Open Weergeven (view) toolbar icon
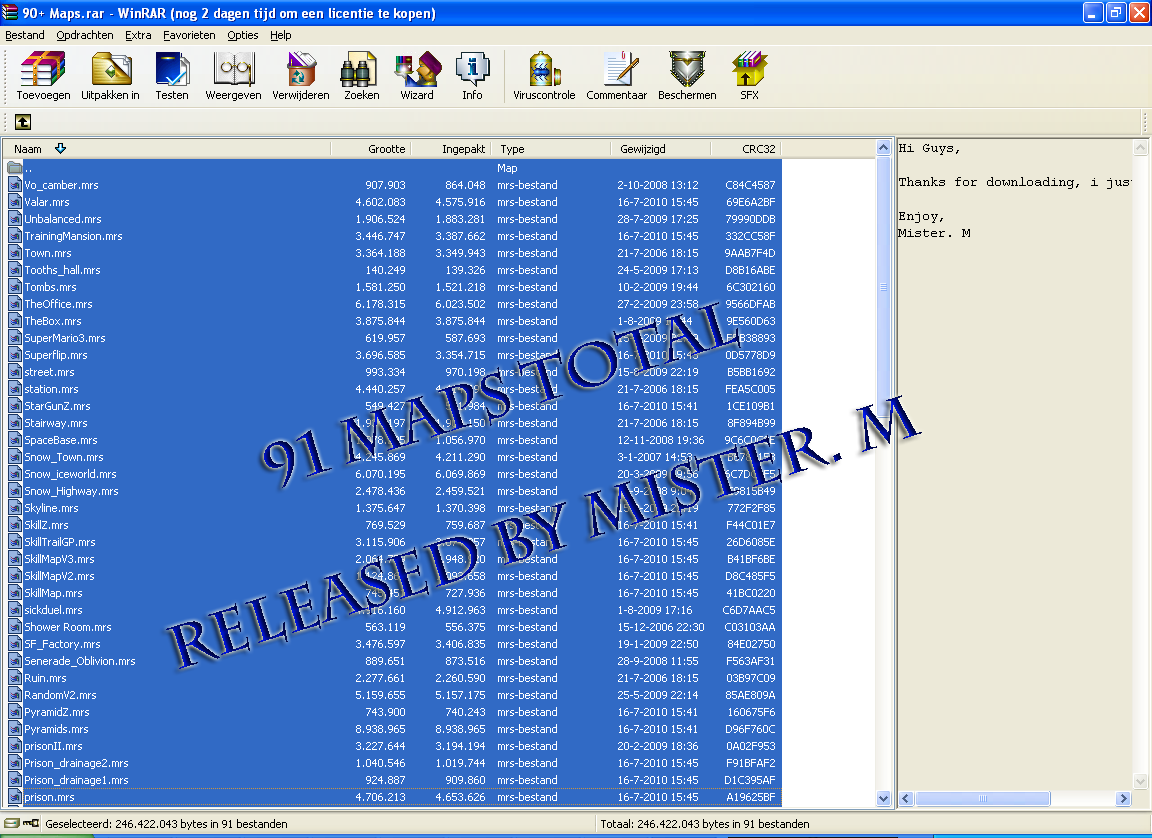 point(234,69)
